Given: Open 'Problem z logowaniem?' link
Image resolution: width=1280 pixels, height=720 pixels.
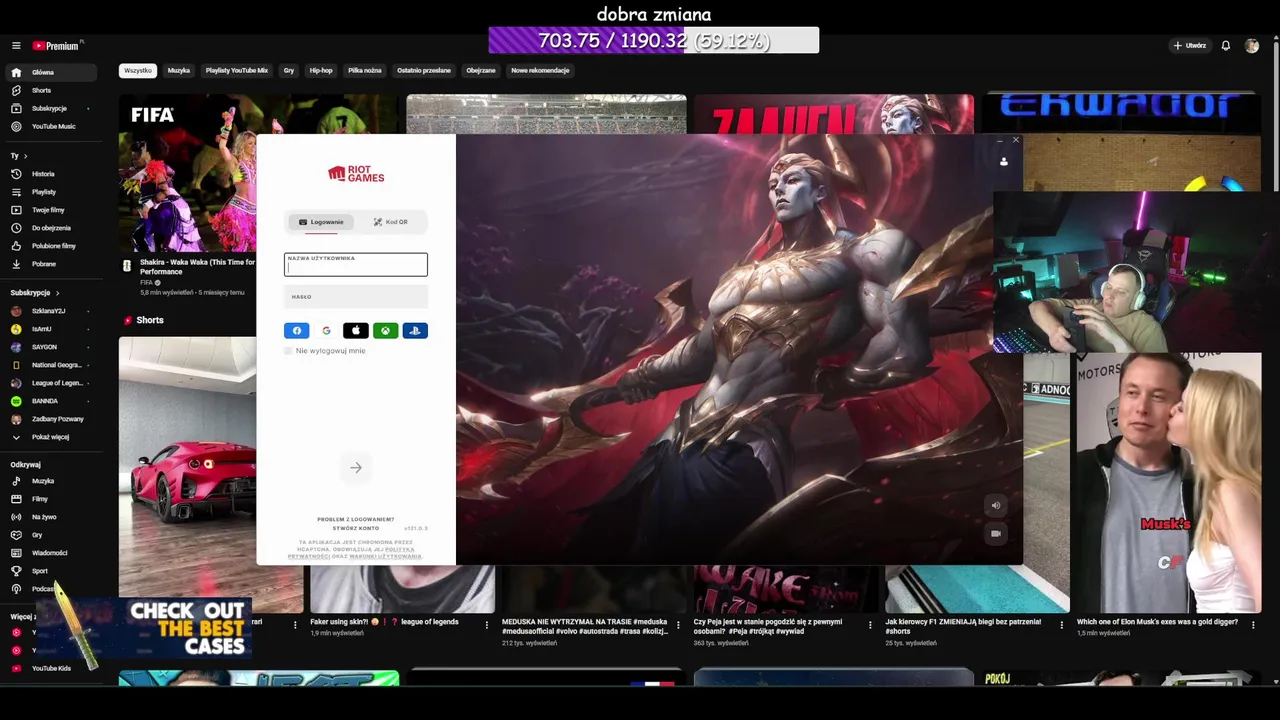Looking at the screenshot, I should click(356, 519).
